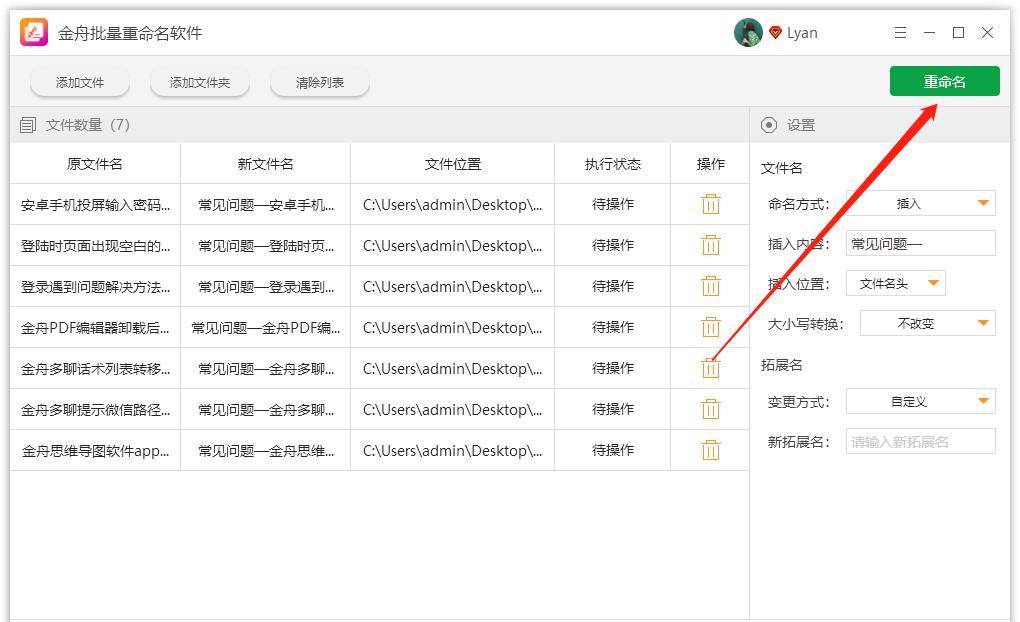Click the 添加文件 button
This screenshot has height=622, width=1020.
pos(80,83)
